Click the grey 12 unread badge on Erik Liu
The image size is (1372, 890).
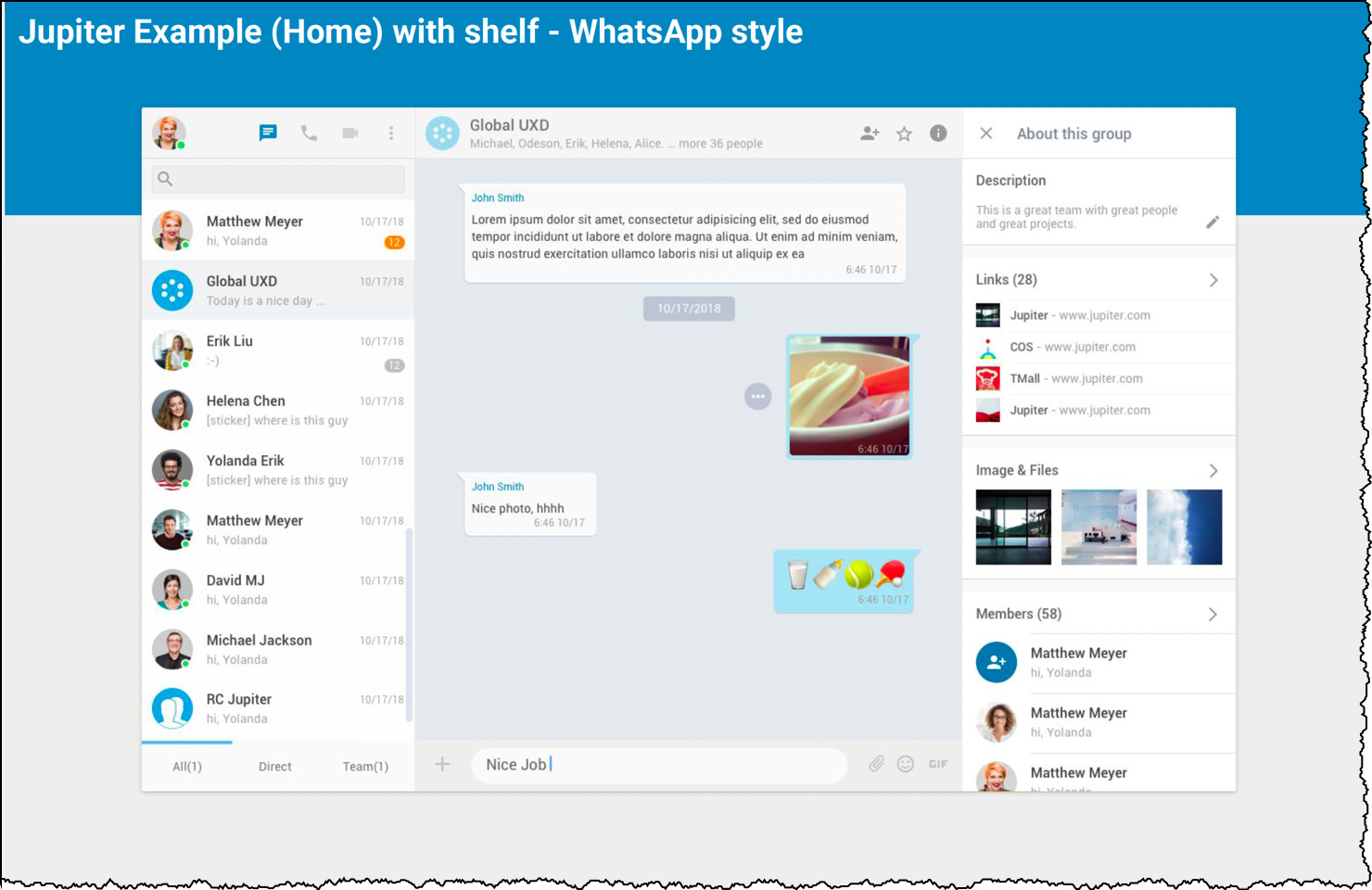394,365
